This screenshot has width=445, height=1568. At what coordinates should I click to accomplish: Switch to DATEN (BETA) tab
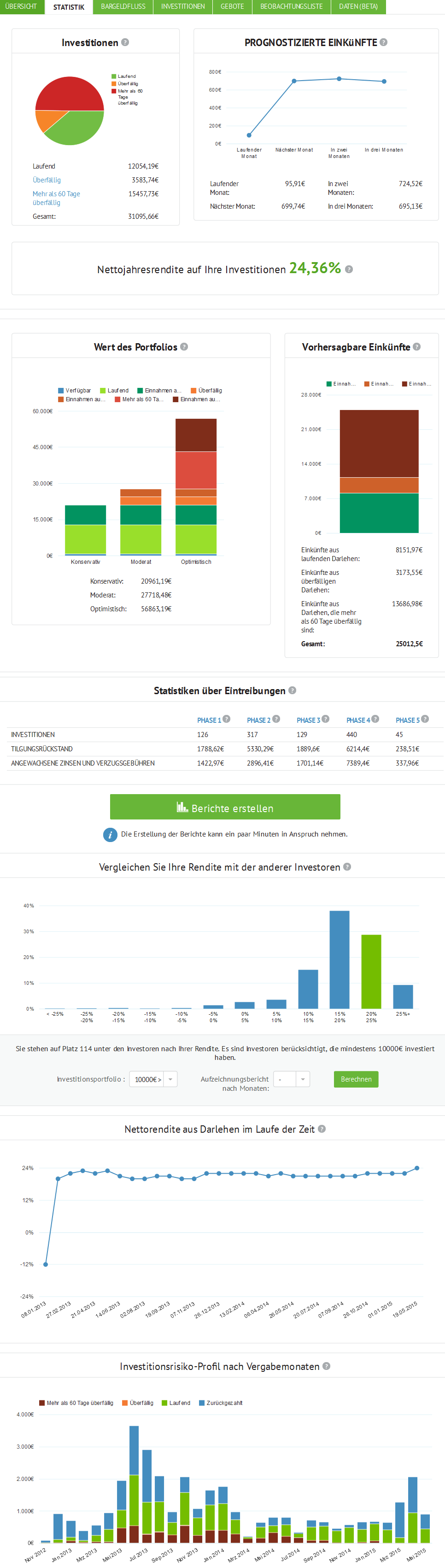coord(358,7)
